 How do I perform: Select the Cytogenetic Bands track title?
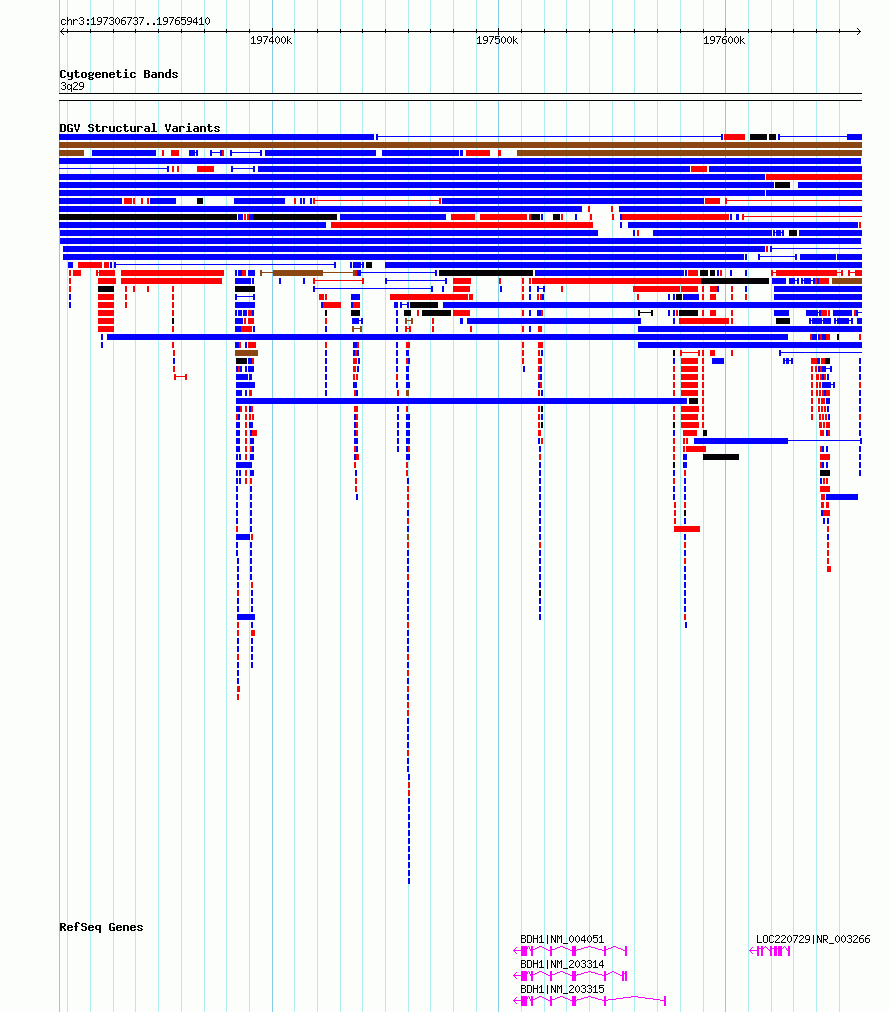[119, 74]
